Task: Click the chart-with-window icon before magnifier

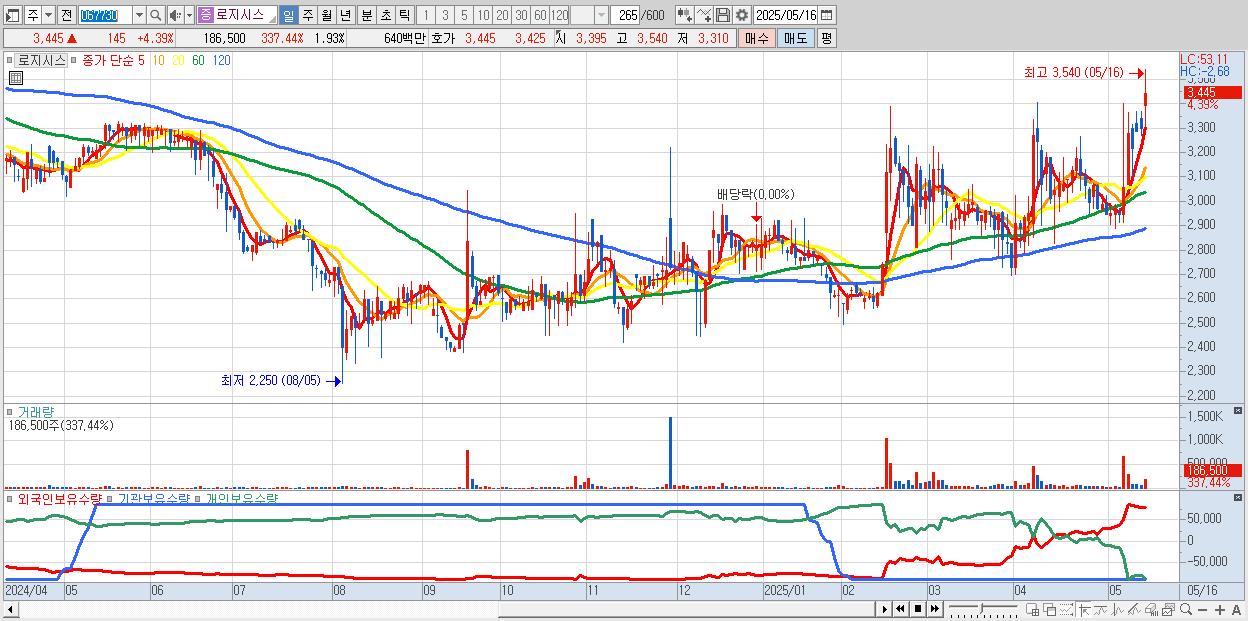Action: point(1168,609)
